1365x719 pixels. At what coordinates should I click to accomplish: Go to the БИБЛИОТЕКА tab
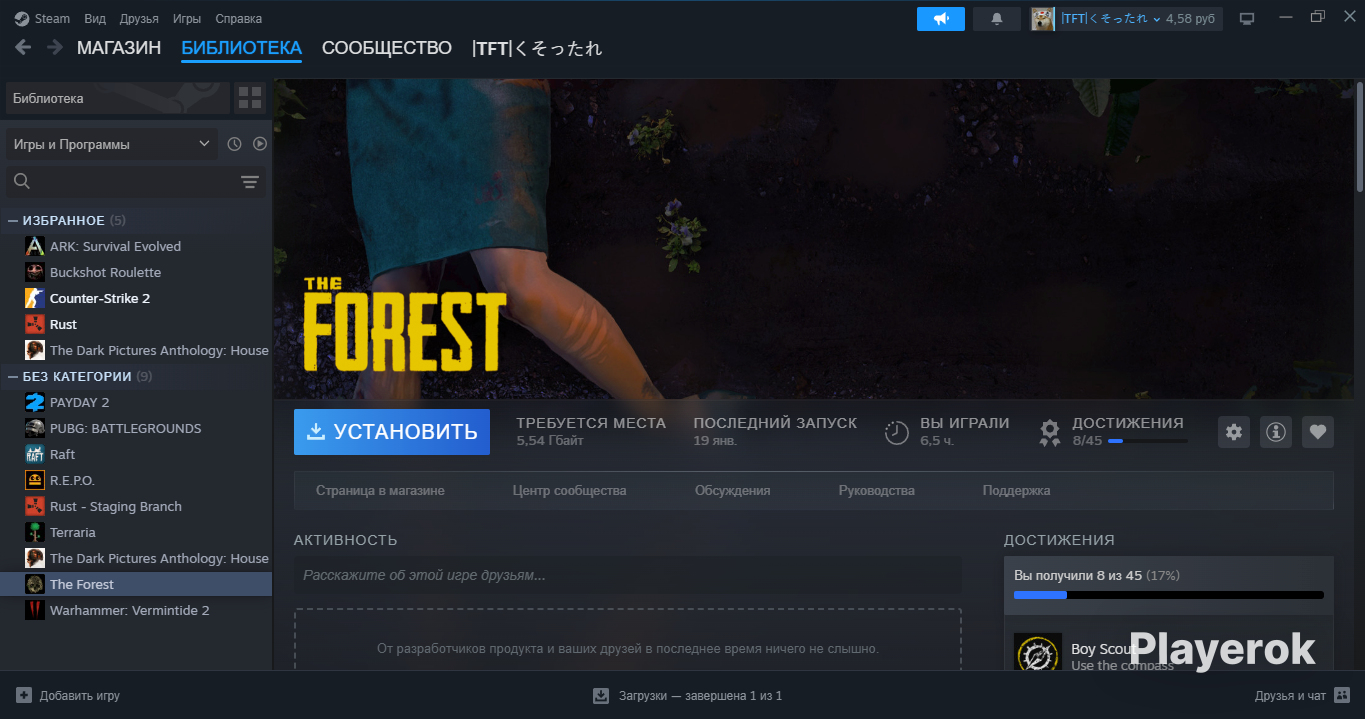(241, 48)
